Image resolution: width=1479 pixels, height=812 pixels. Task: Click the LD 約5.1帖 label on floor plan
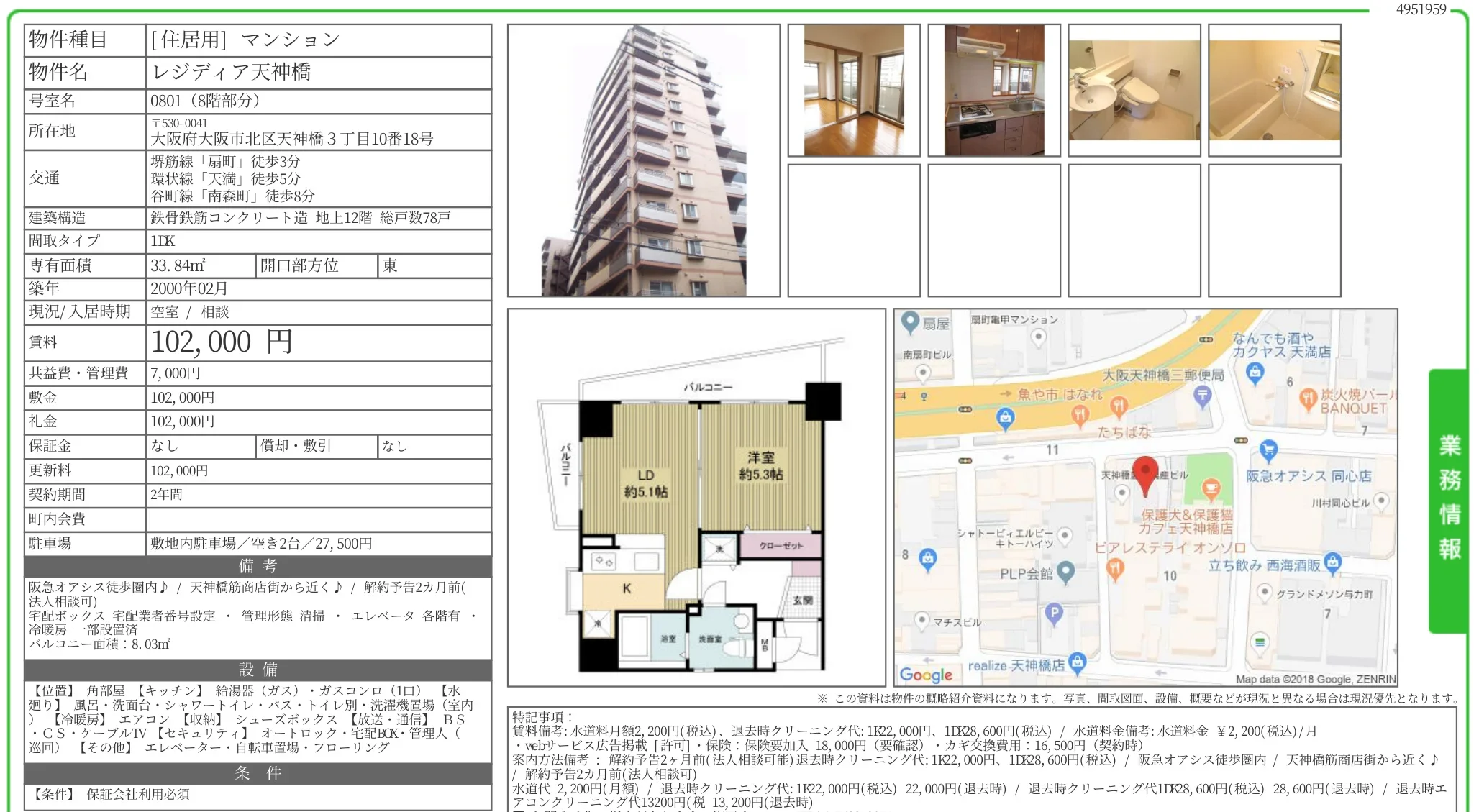click(645, 483)
